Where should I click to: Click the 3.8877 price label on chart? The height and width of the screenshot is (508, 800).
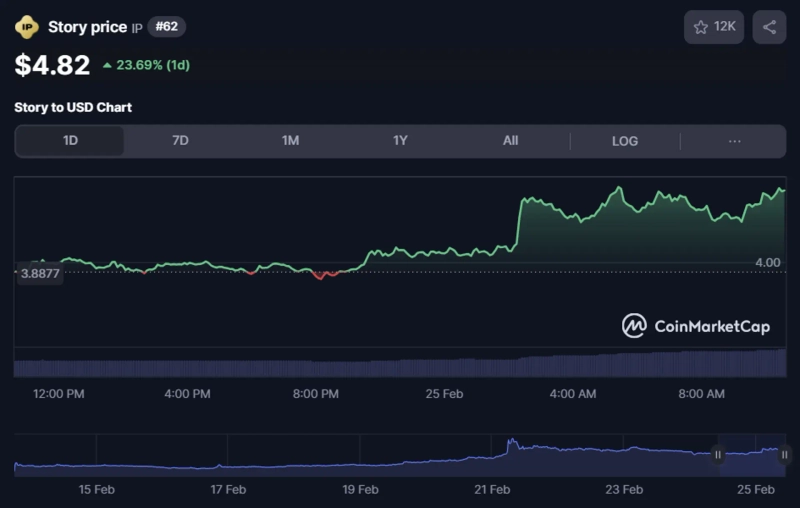point(40,272)
